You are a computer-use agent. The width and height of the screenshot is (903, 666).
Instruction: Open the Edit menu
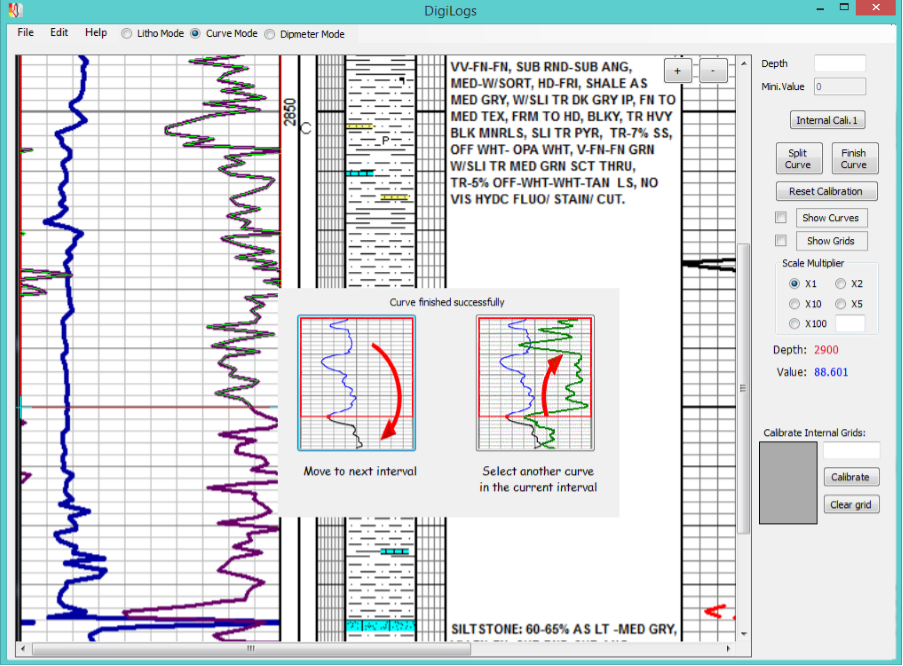point(59,33)
